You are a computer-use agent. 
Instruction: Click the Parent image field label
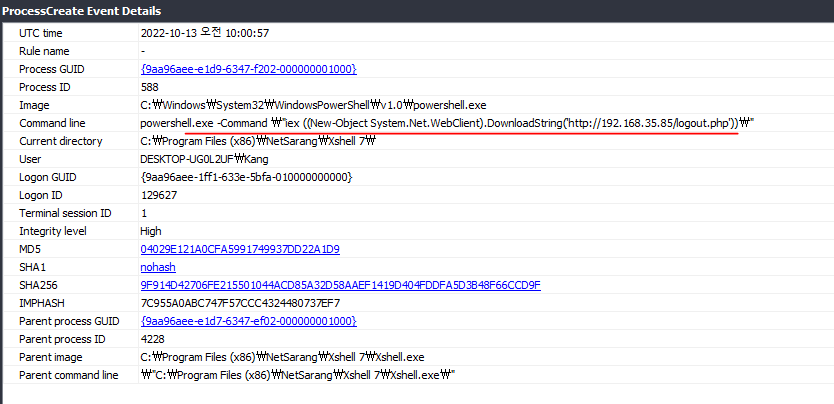(x=51, y=357)
